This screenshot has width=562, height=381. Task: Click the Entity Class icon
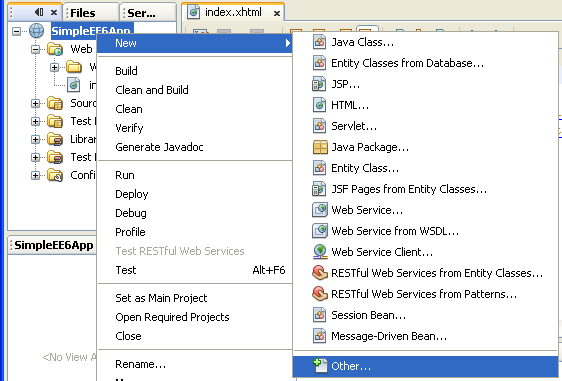319,168
